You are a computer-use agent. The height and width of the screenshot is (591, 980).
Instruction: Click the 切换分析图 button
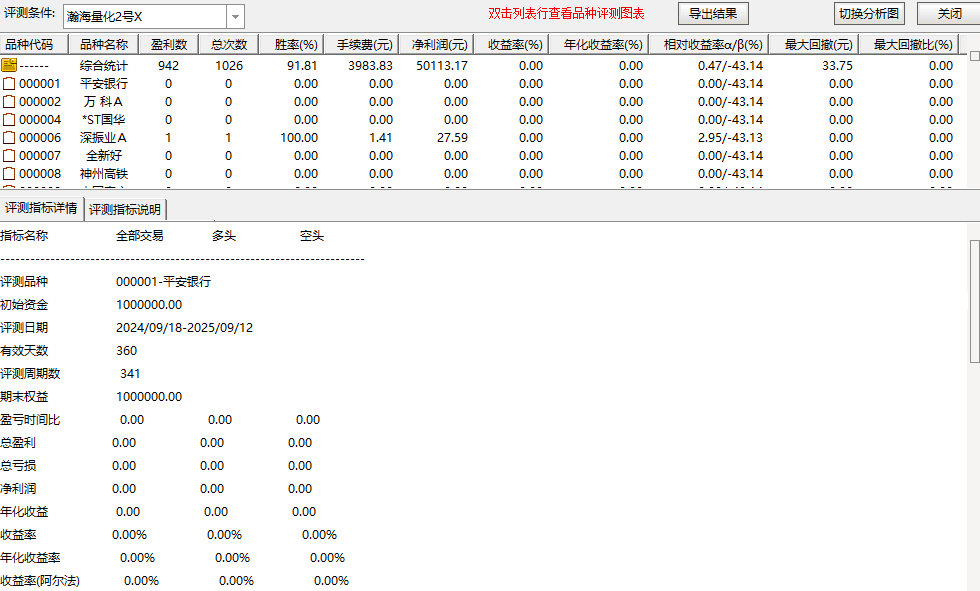[x=869, y=13]
